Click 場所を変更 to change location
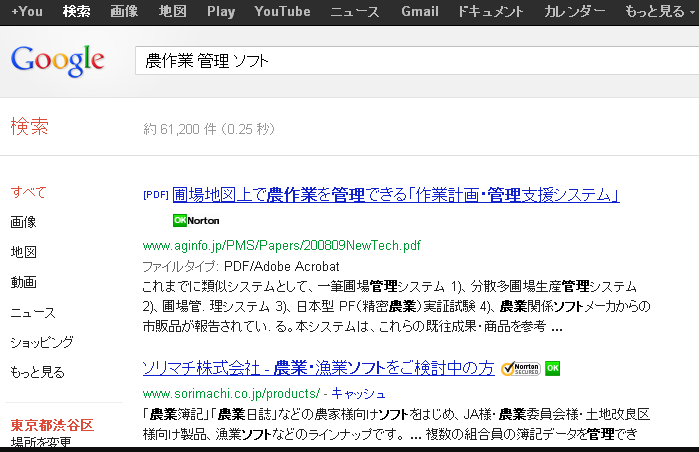Image resolution: width=699 pixels, height=452 pixels. (x=41, y=442)
